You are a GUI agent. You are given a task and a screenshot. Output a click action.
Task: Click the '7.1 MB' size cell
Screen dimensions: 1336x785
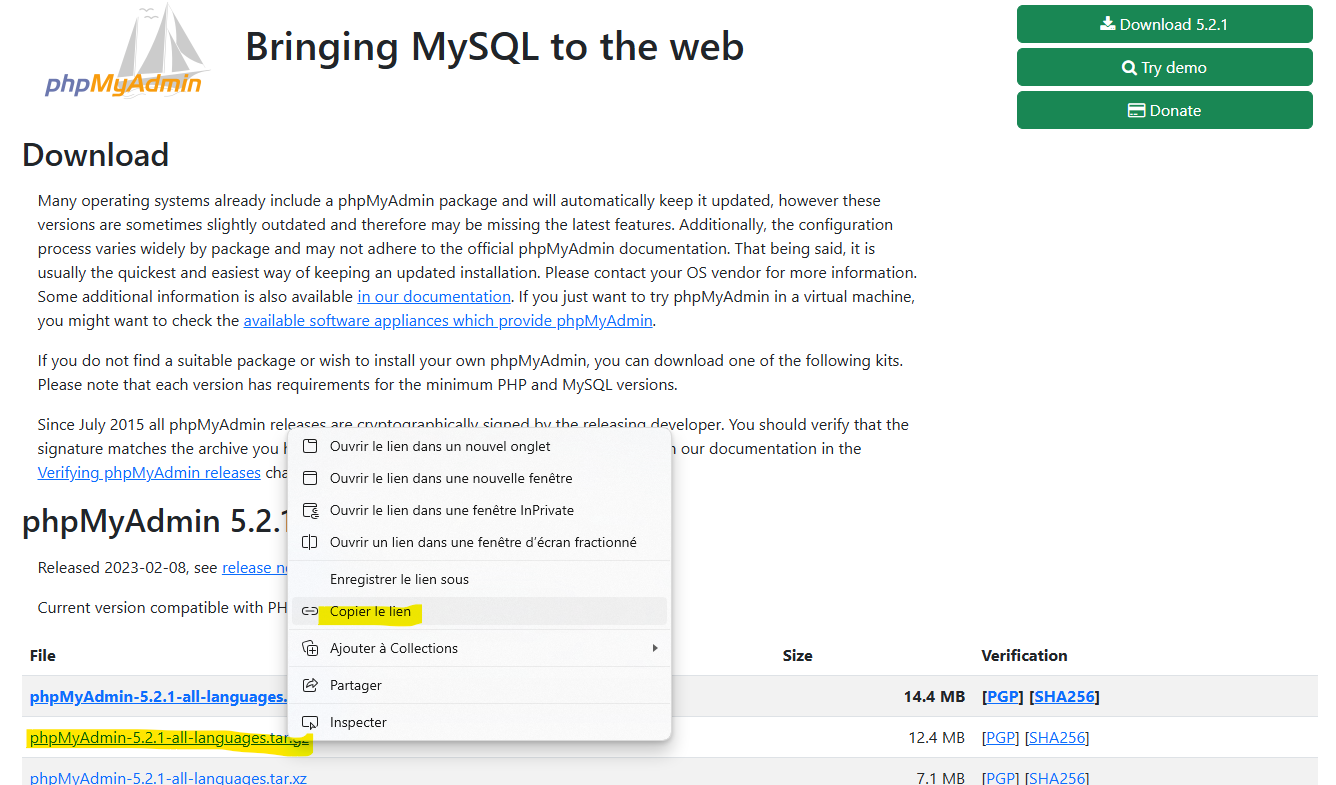click(x=940, y=777)
